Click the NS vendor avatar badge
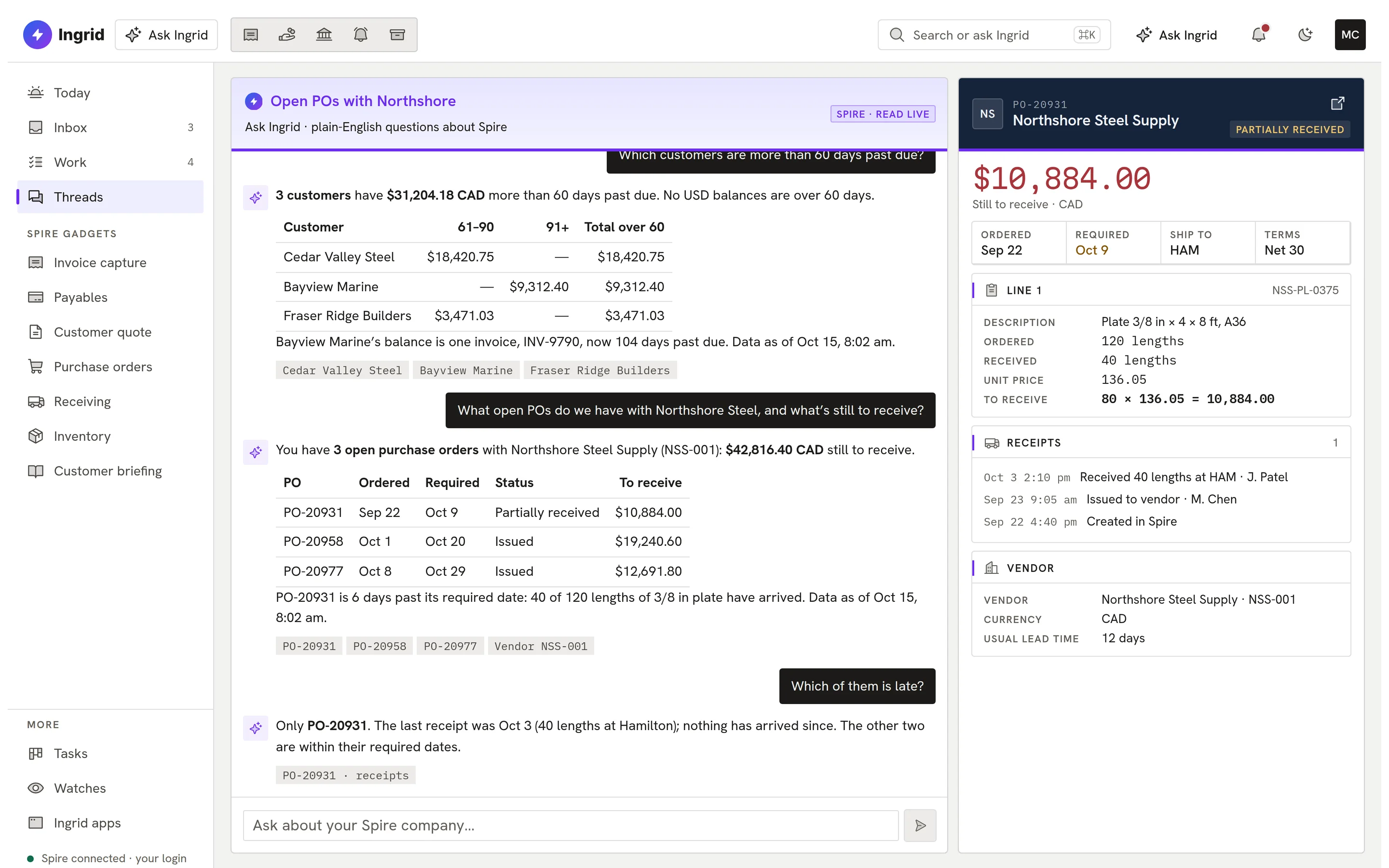Image resolution: width=1389 pixels, height=868 pixels. pos(987,114)
